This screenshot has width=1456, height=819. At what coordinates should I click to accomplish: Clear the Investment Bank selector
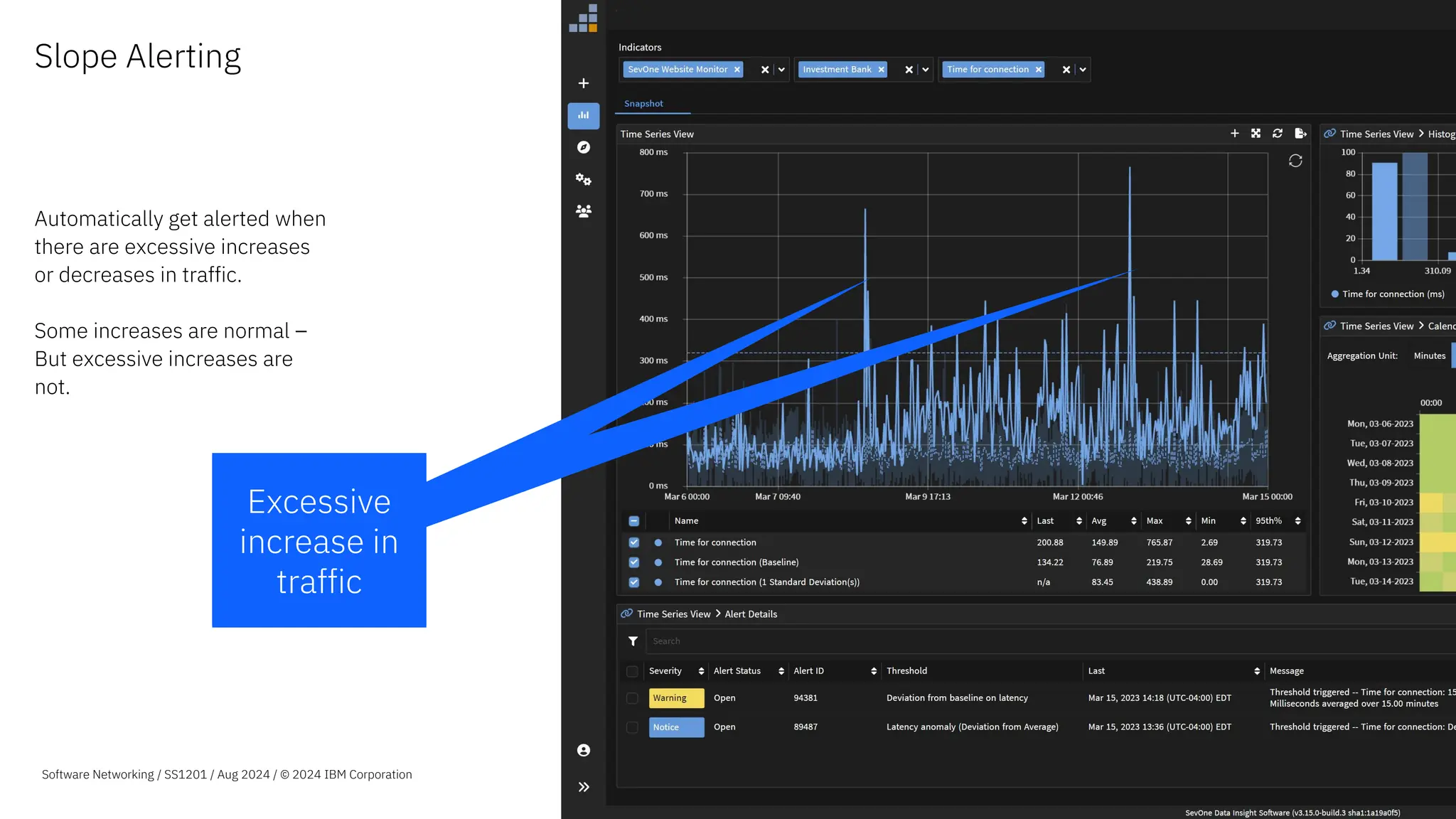(x=909, y=70)
